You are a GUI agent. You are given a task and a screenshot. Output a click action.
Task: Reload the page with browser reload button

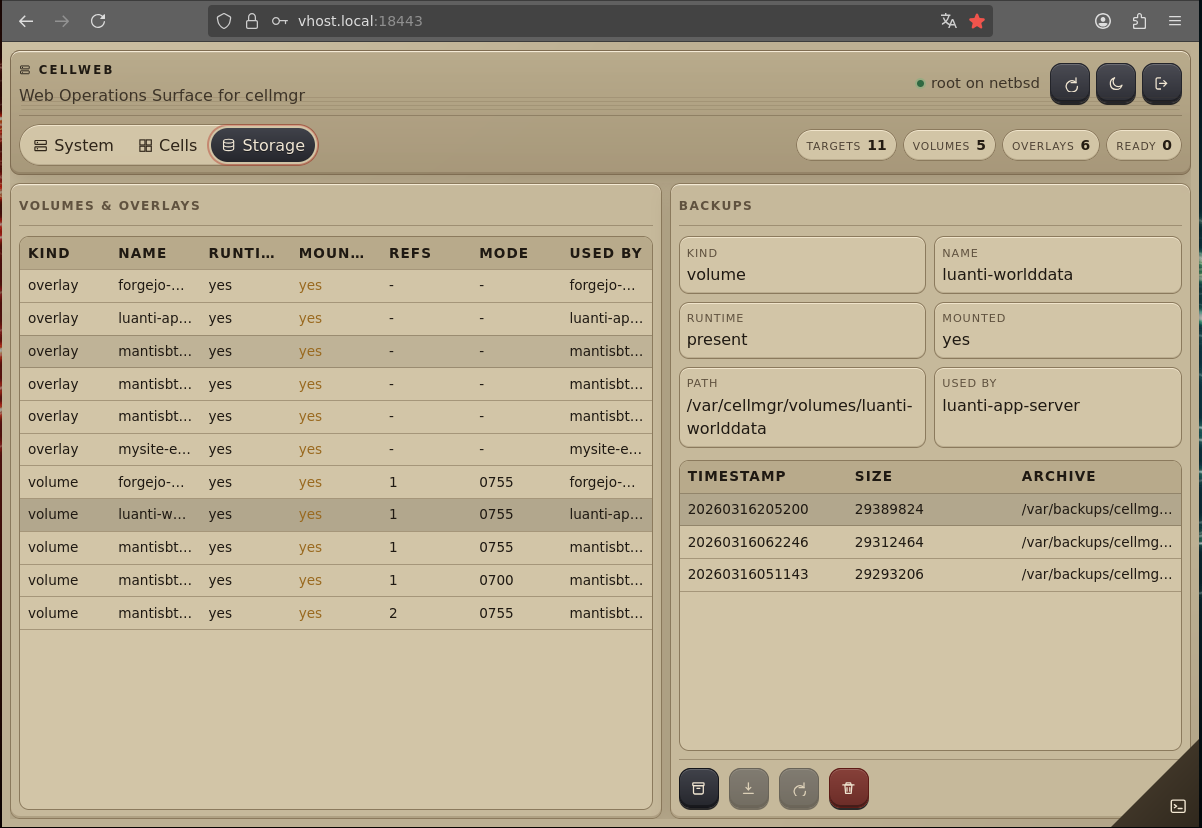point(98,21)
